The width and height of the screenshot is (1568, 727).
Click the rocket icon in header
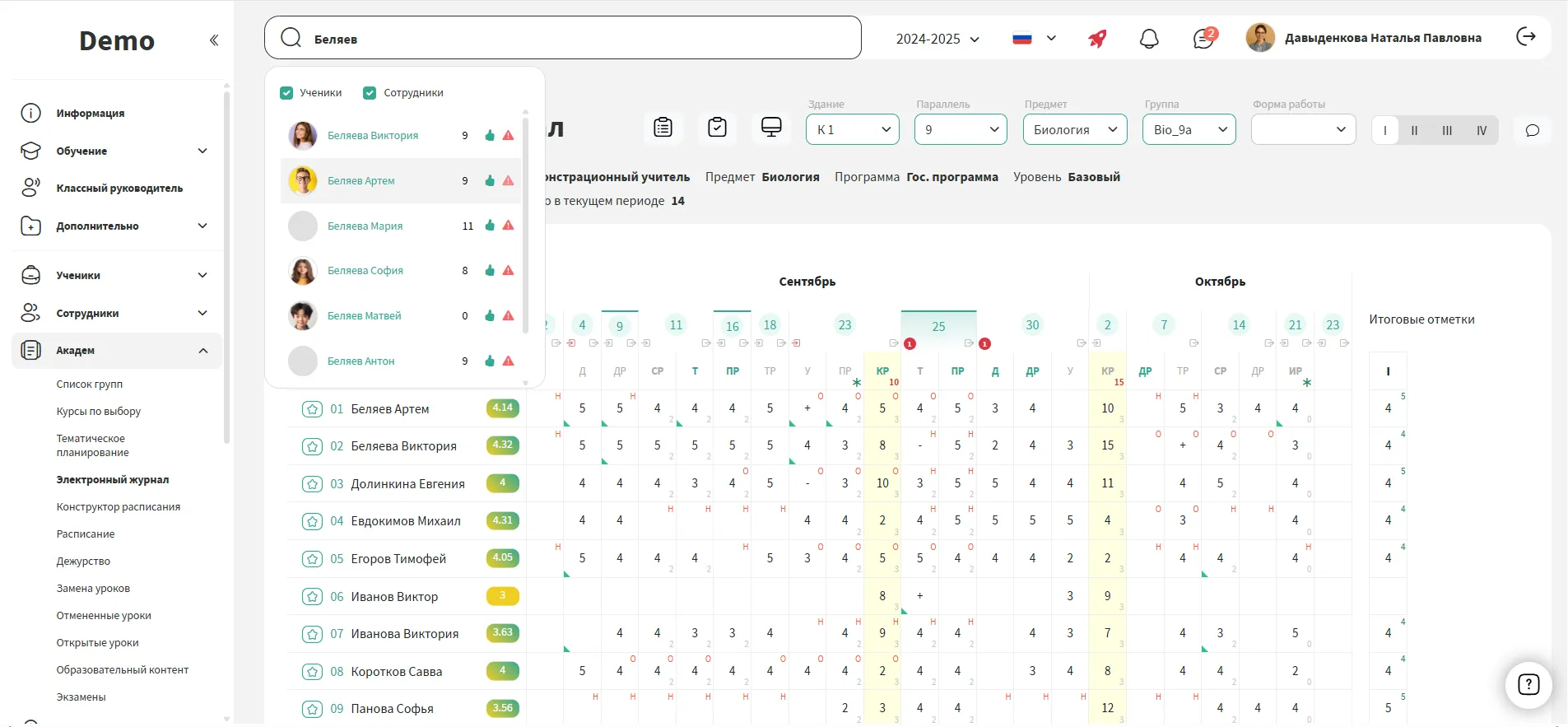[1097, 38]
